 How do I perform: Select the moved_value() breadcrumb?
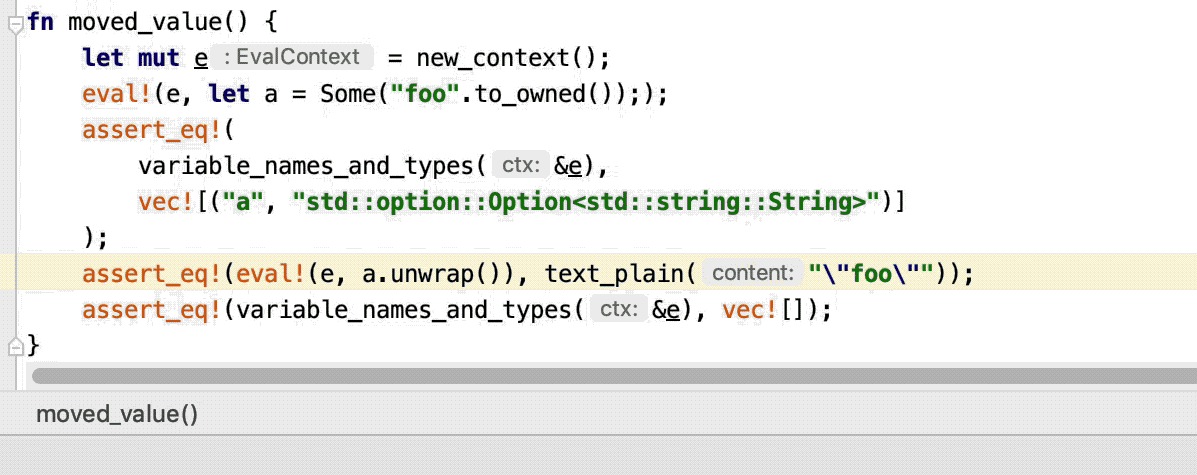118,414
